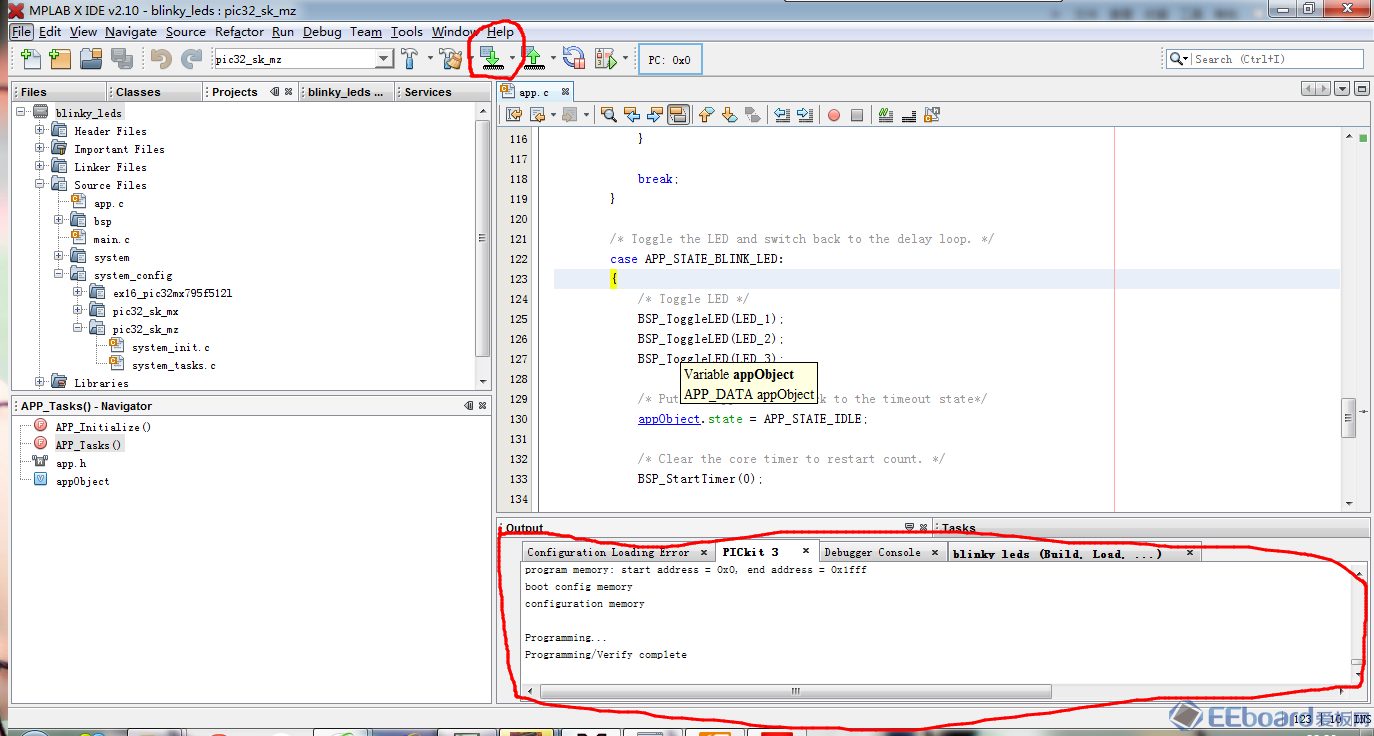The height and width of the screenshot is (736, 1374).
Task: Click the Make and Program Device download icon
Action: point(491,58)
